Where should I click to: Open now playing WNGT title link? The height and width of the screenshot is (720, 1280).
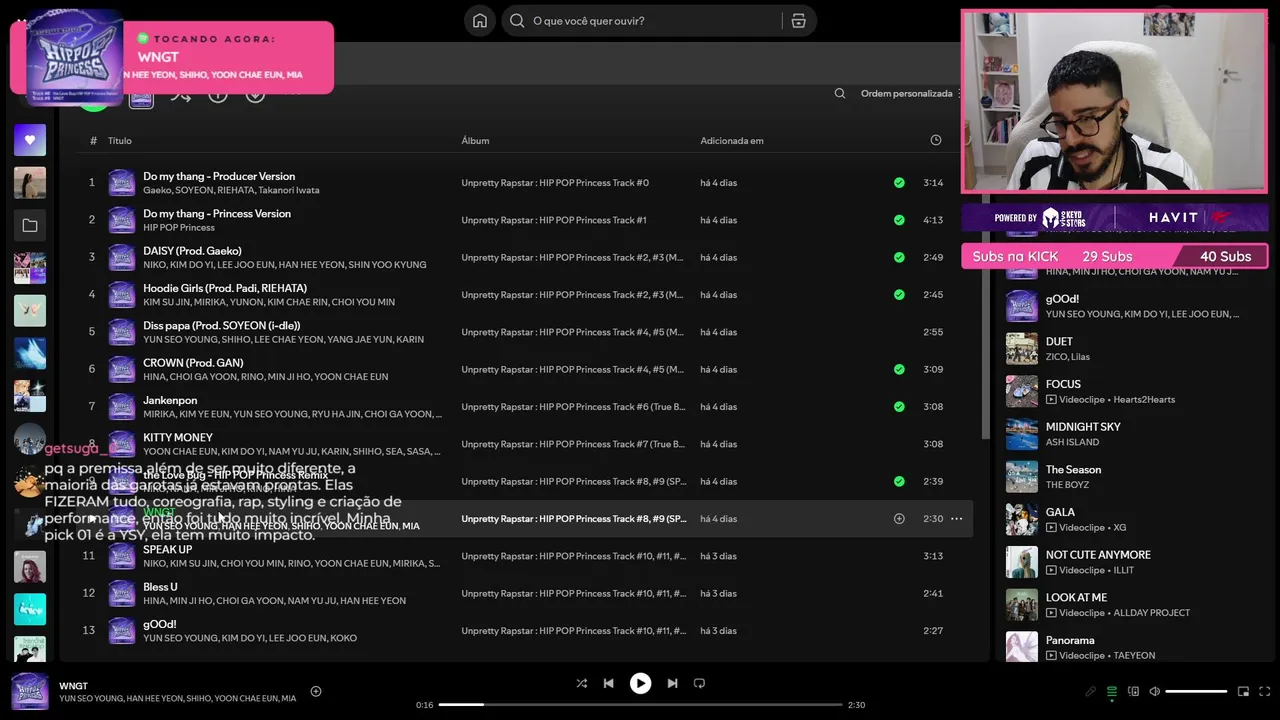73,686
